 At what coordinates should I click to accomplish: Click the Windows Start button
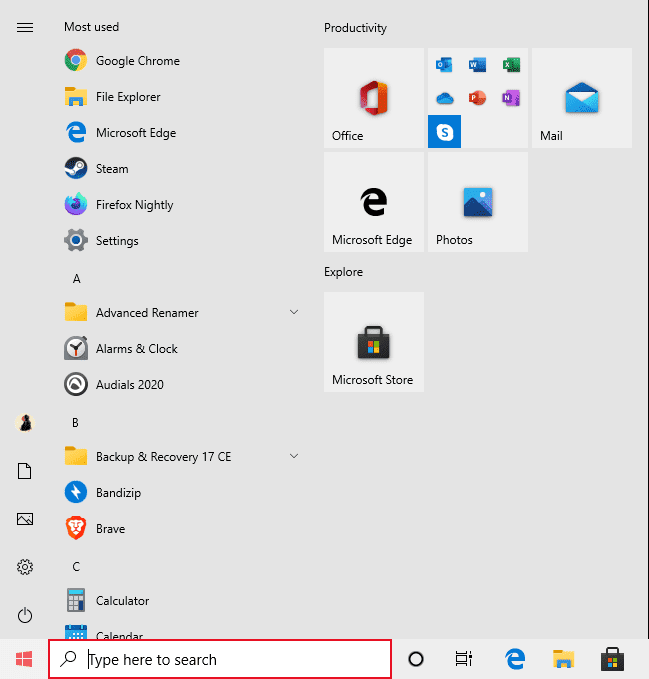24,659
